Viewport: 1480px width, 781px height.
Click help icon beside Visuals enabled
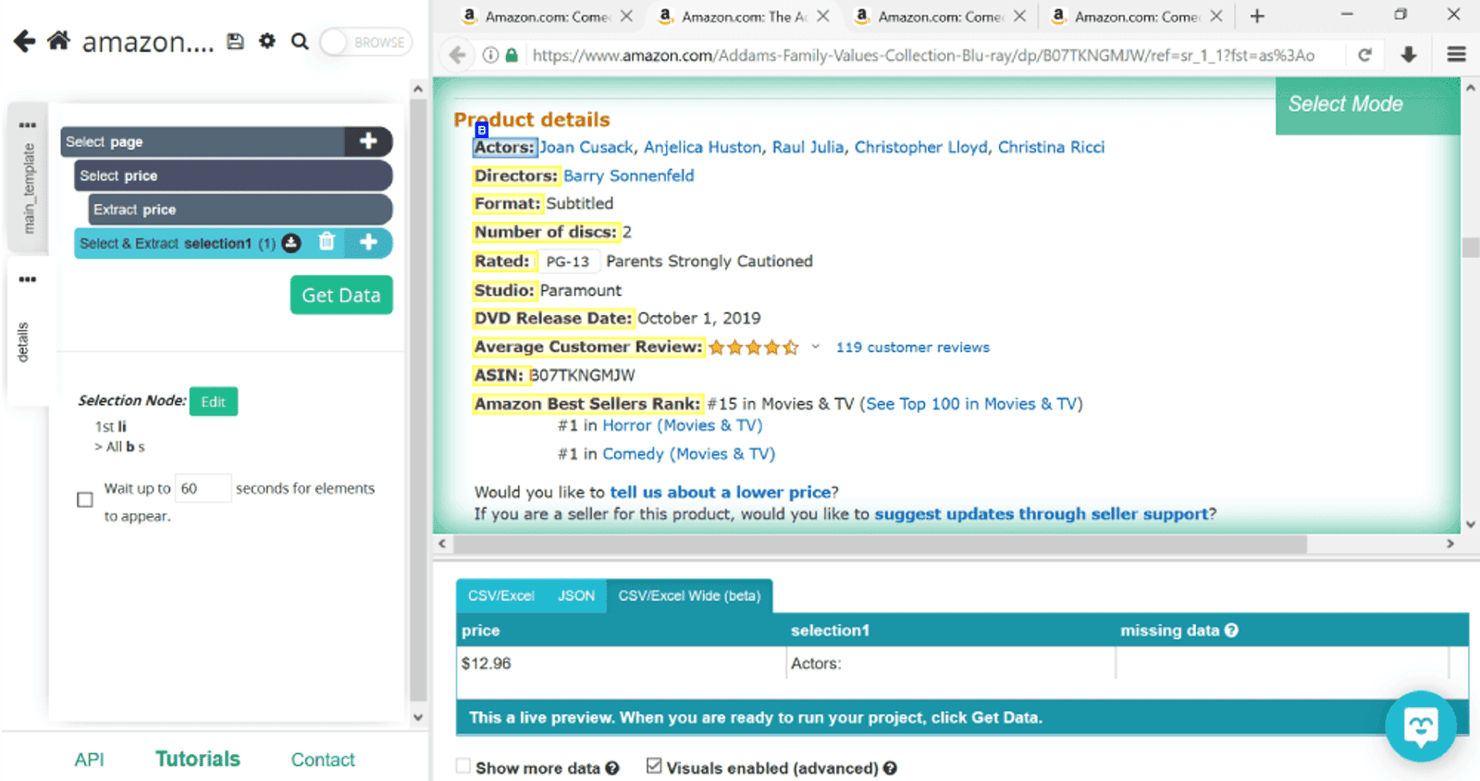click(890, 768)
